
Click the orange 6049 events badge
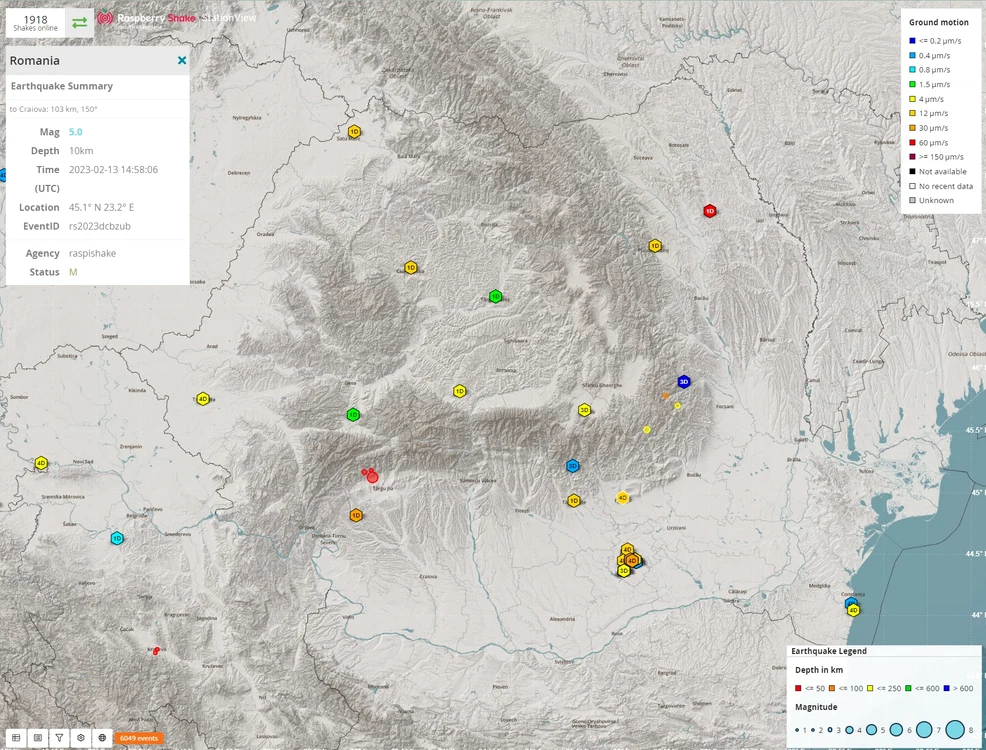[x=139, y=738]
